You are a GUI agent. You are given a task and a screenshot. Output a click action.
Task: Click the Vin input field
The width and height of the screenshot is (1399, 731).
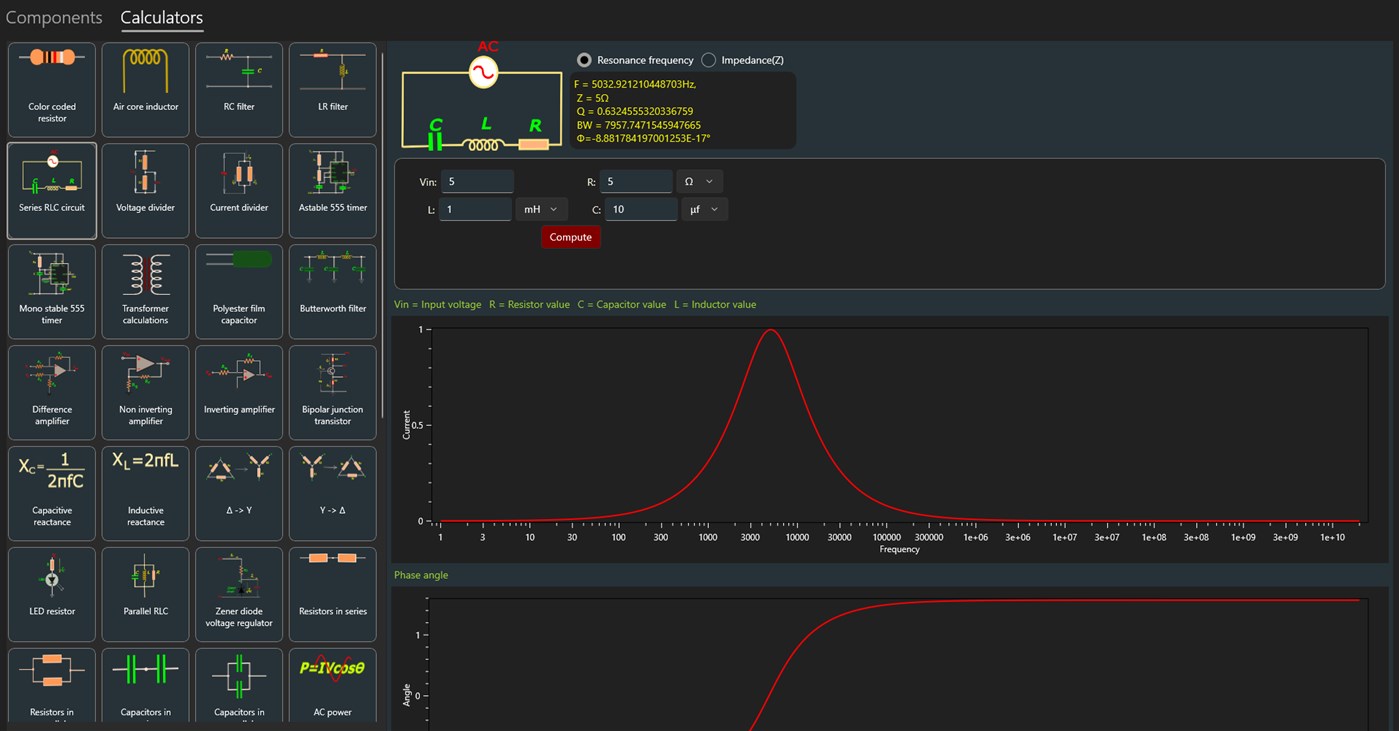coord(477,181)
